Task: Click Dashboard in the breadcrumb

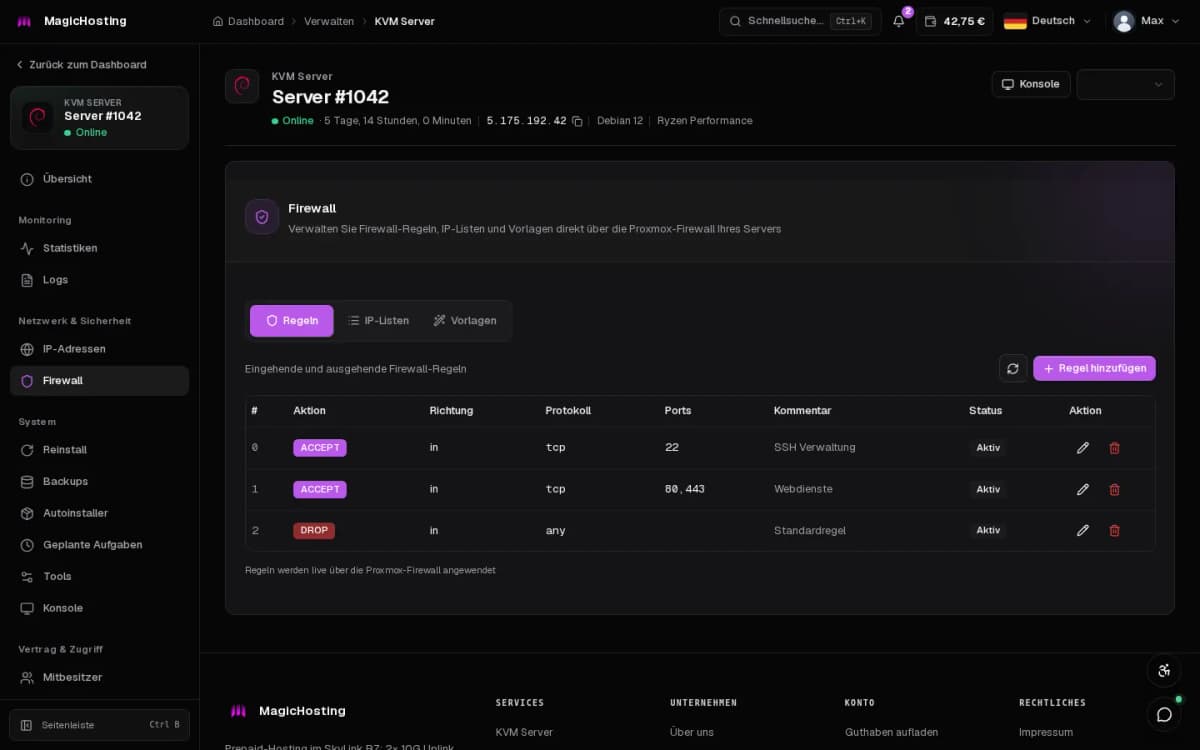Action: (248, 21)
